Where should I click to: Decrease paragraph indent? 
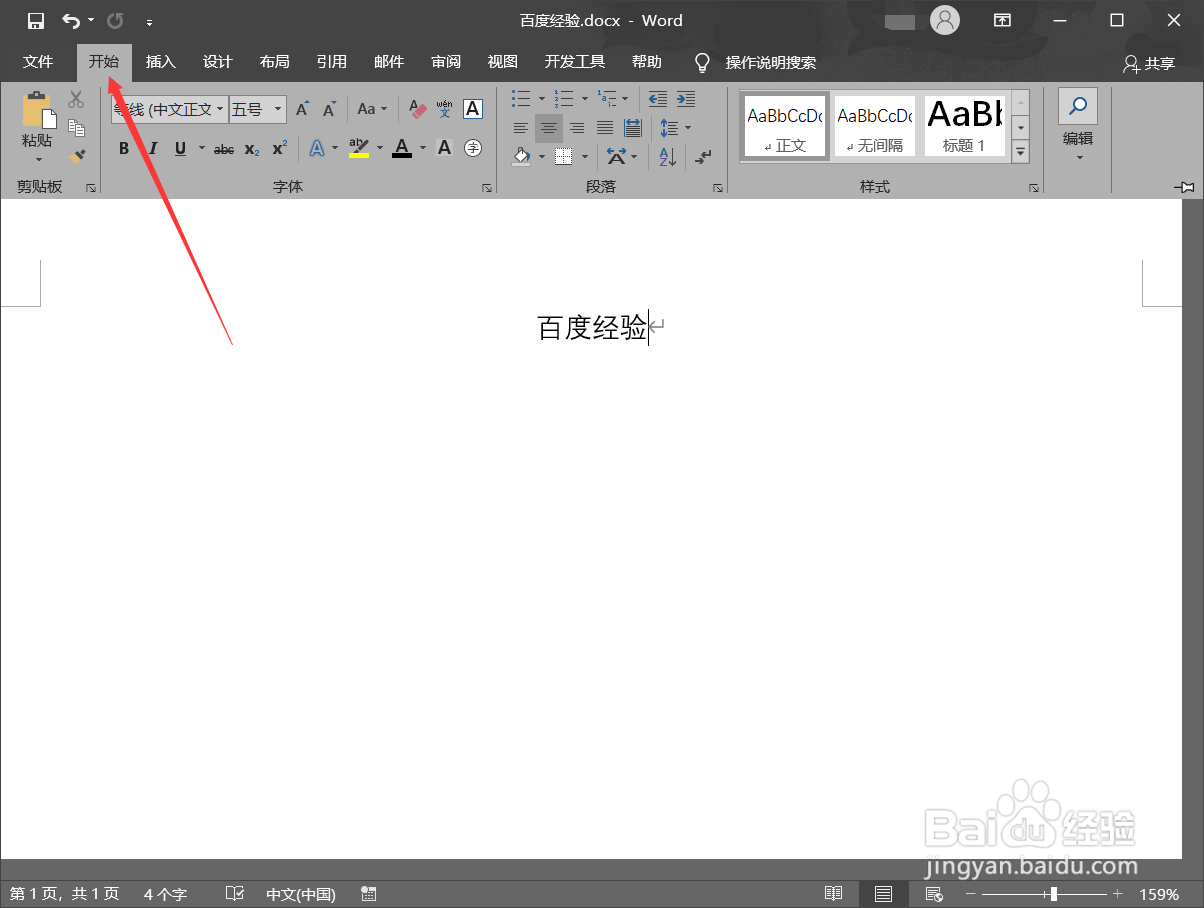coord(657,98)
